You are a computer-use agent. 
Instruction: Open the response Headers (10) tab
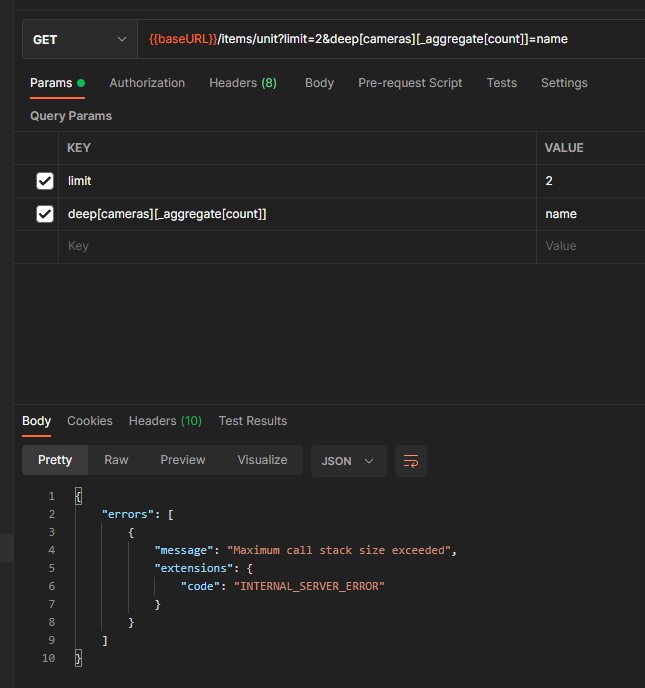165,421
